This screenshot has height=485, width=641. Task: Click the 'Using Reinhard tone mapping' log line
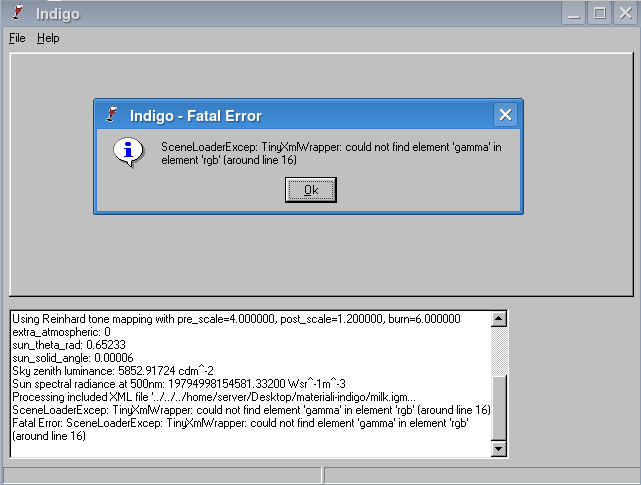point(235,319)
